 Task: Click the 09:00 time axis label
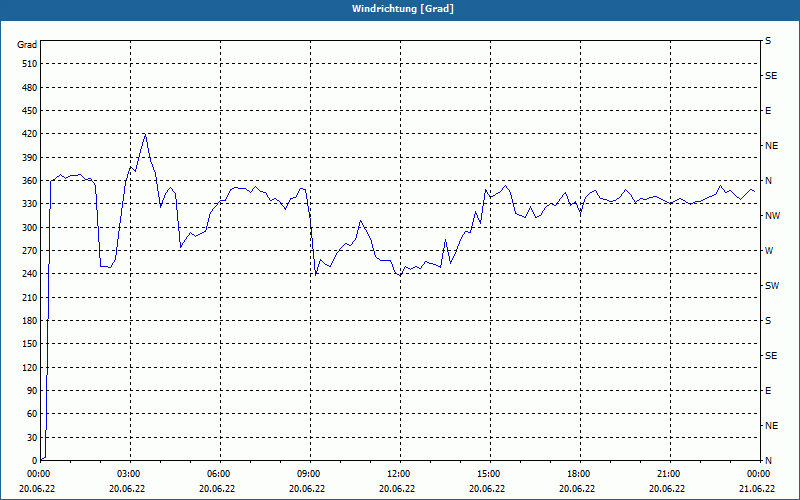point(310,474)
